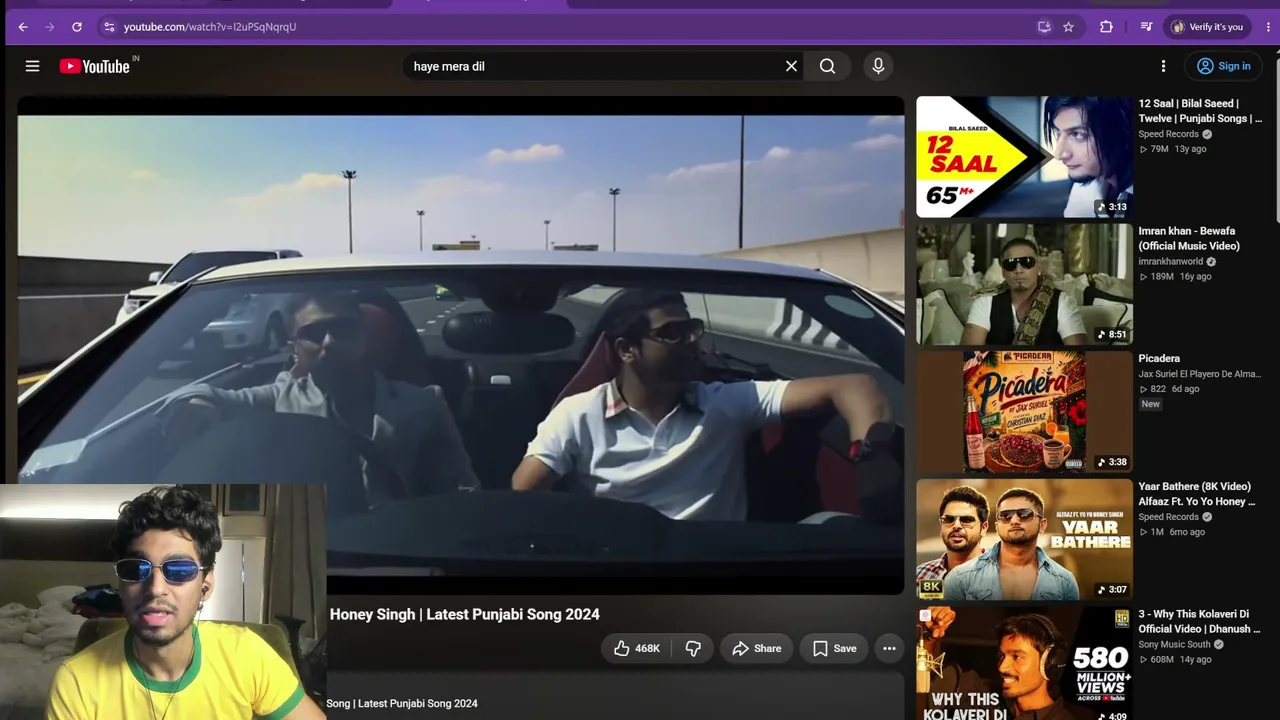Go back with the browser back arrow
1280x720 pixels.
(23, 27)
